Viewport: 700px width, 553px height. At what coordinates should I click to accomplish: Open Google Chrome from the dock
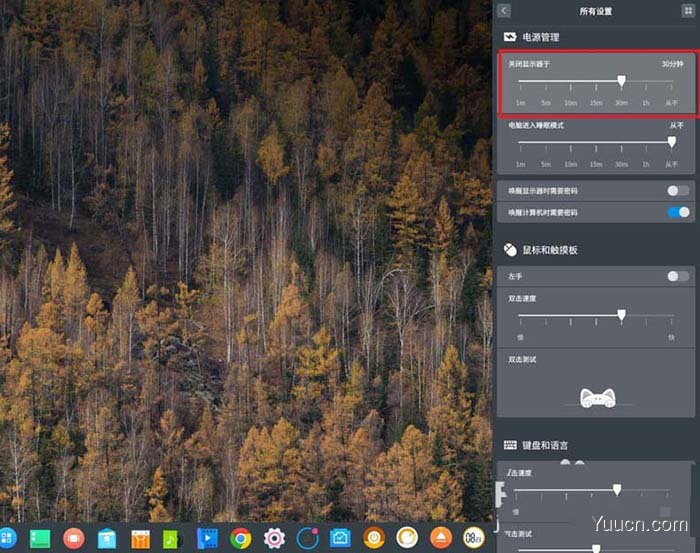[241, 539]
